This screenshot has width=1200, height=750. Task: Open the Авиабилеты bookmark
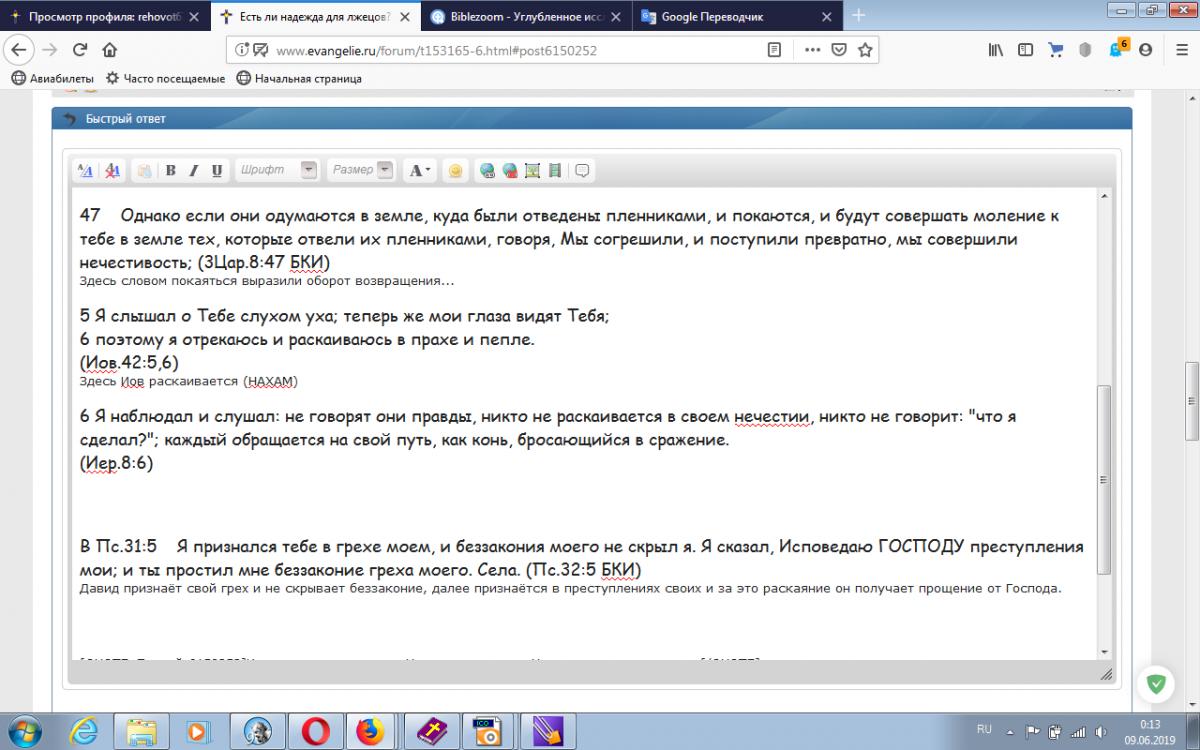pos(54,78)
